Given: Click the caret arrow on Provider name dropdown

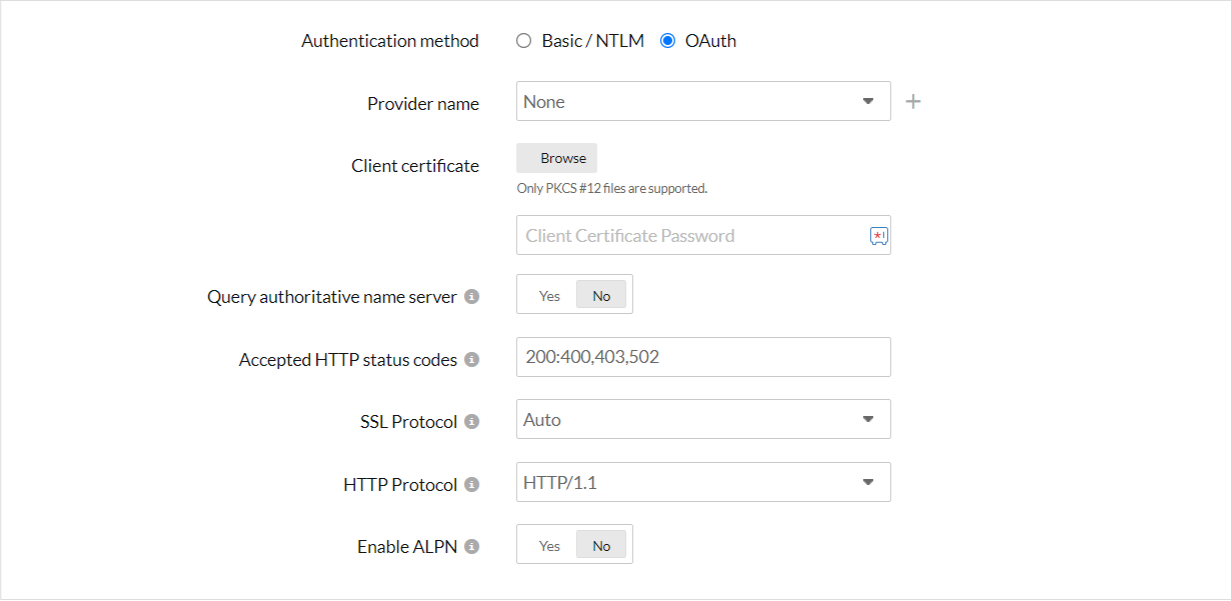Looking at the screenshot, I should pyautogui.click(x=867, y=102).
